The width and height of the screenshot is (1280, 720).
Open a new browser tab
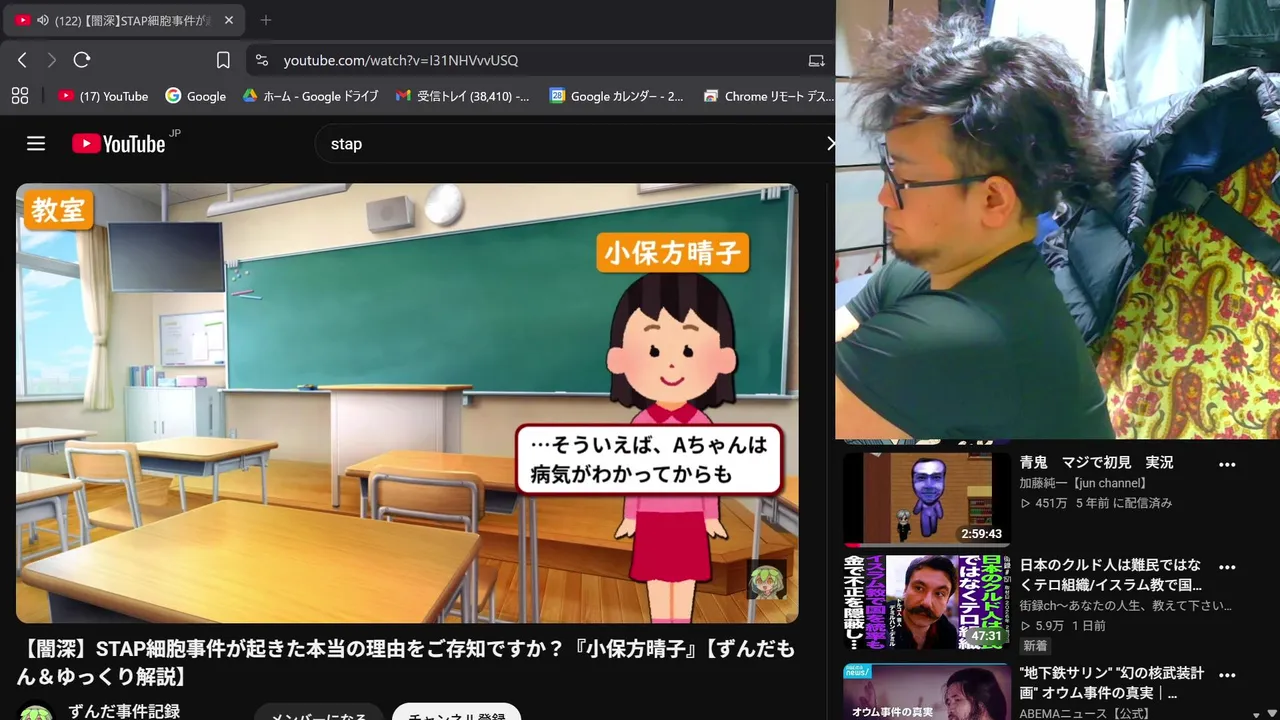[x=265, y=20]
